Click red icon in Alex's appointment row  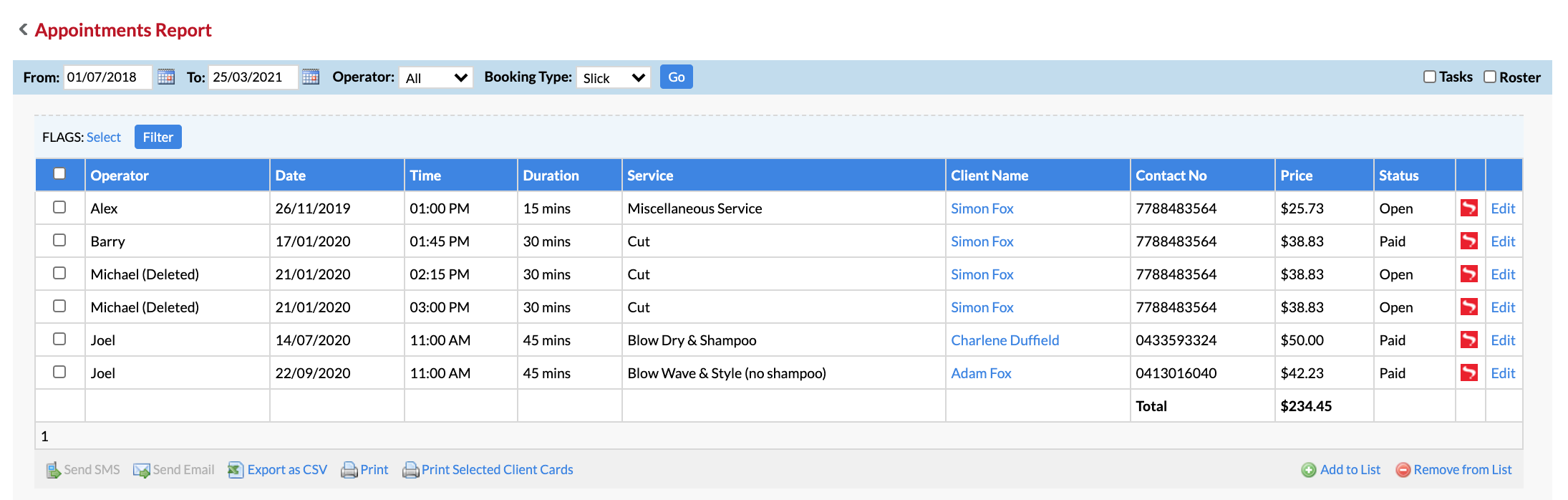[1468, 208]
